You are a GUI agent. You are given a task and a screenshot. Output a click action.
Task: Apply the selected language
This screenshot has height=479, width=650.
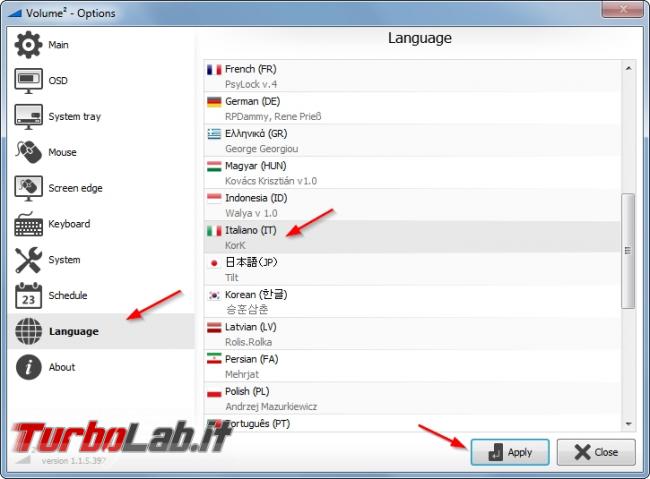pos(510,452)
